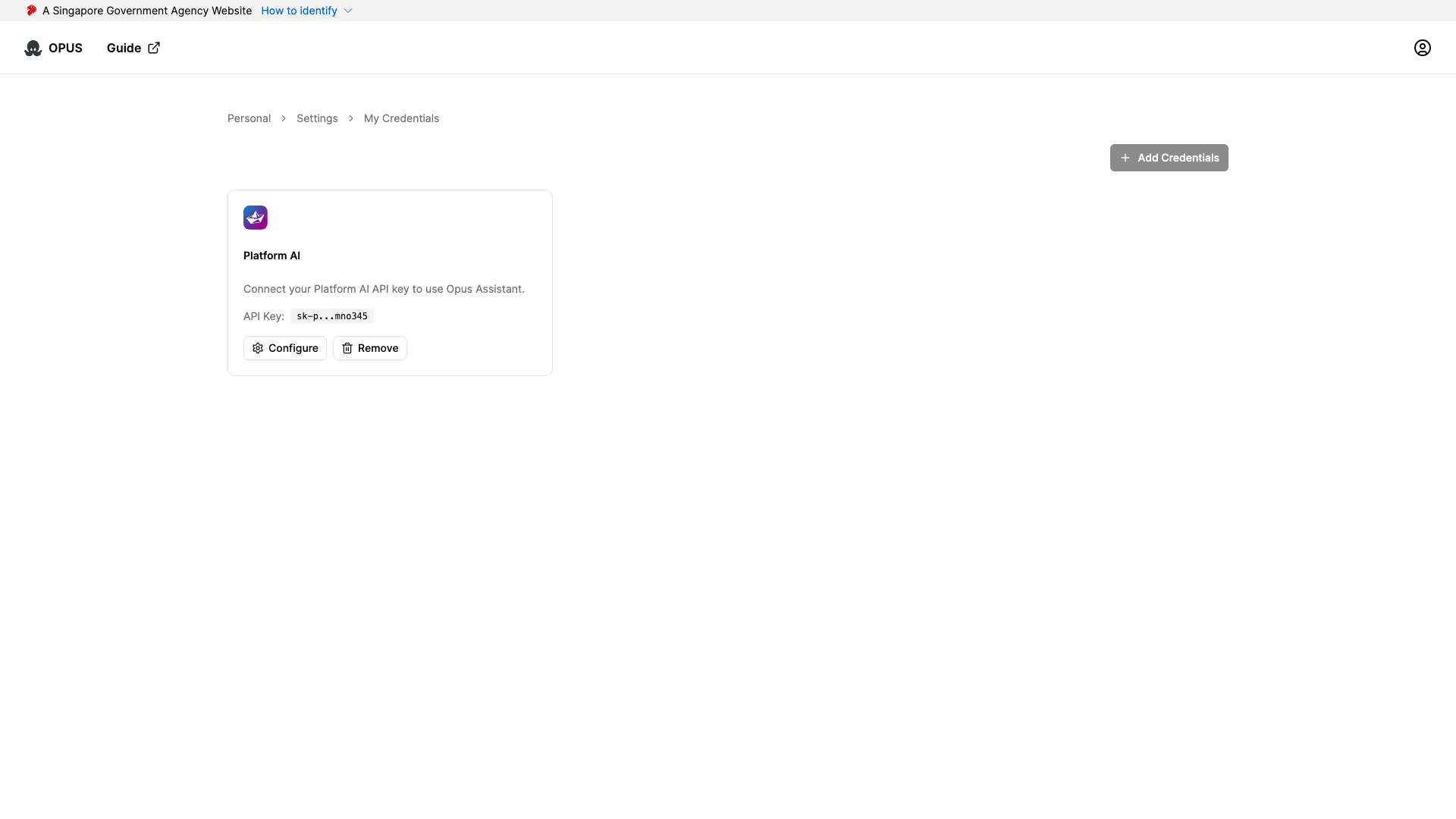Viewport: 1456px width, 819px height.
Task: Click the Add Credentials button
Action: click(x=1169, y=158)
